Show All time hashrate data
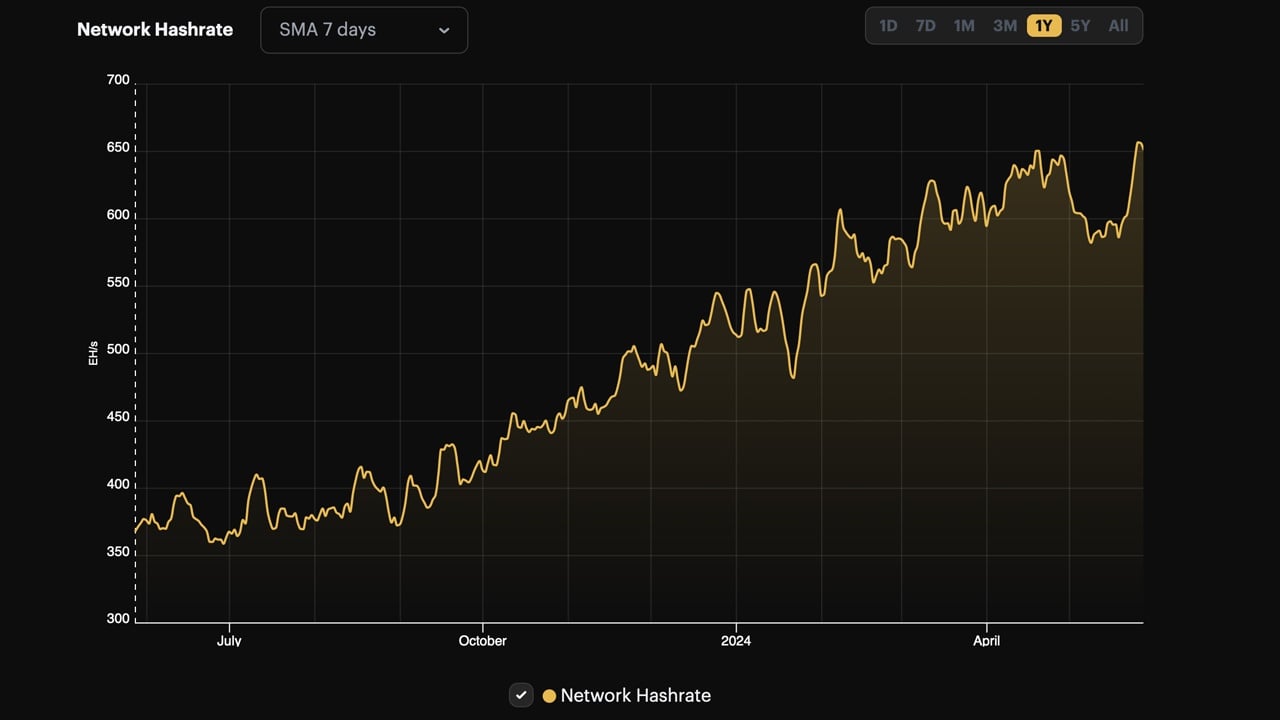This screenshot has height=720, width=1280. pyautogui.click(x=1118, y=26)
